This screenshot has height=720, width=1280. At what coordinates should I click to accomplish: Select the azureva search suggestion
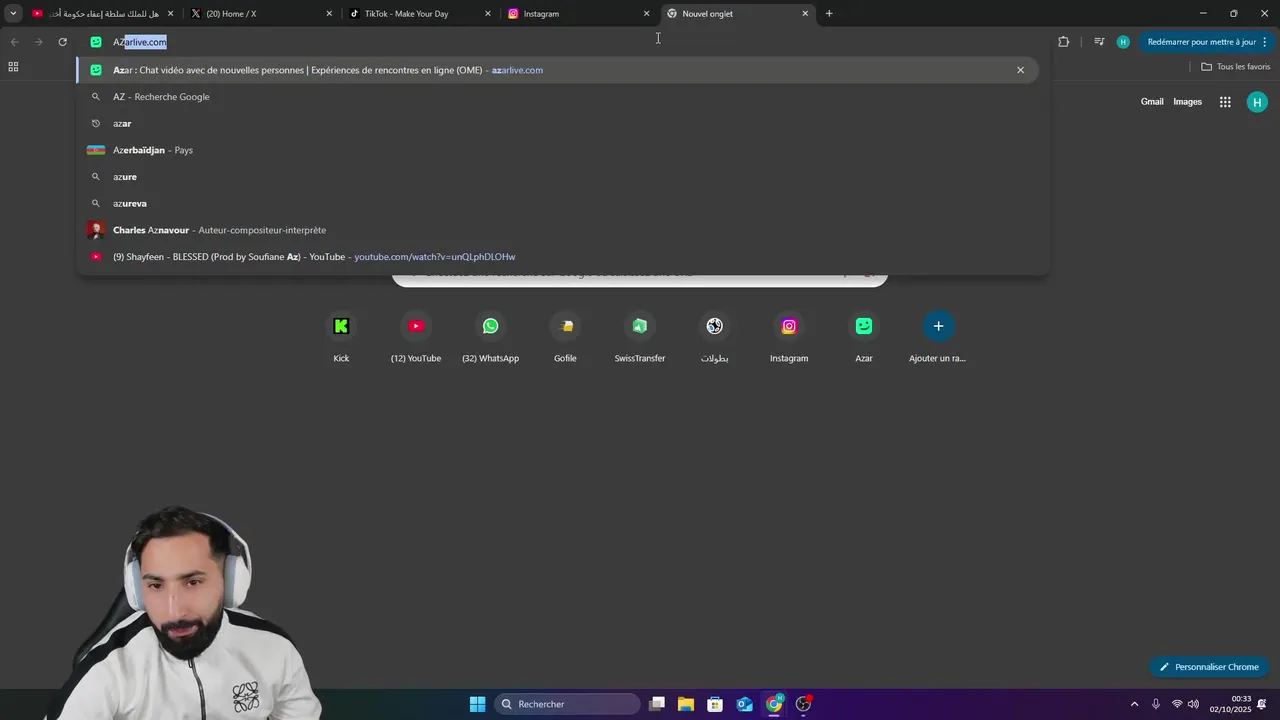click(557, 204)
